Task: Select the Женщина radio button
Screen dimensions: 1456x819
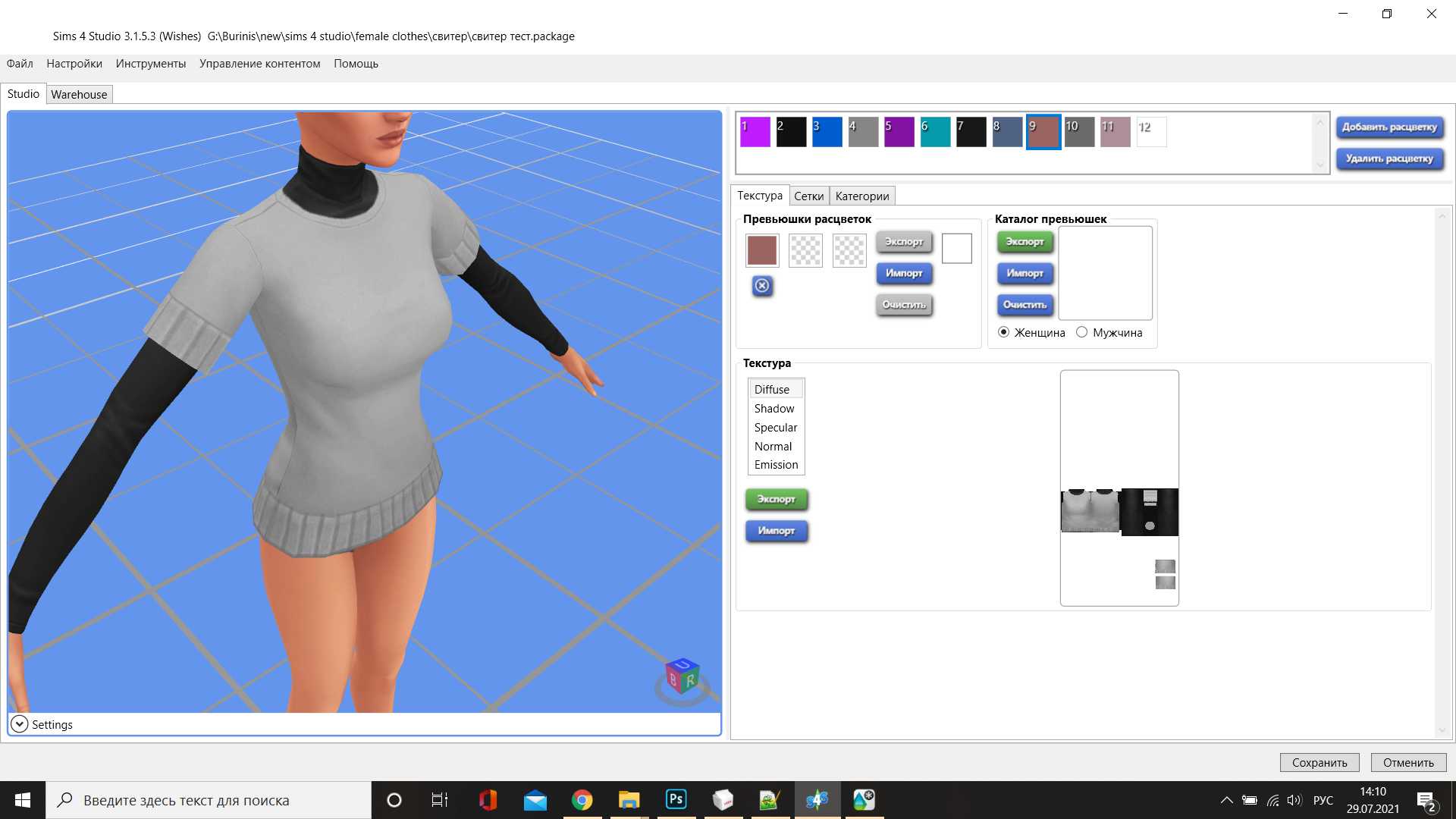Action: click(x=1003, y=332)
